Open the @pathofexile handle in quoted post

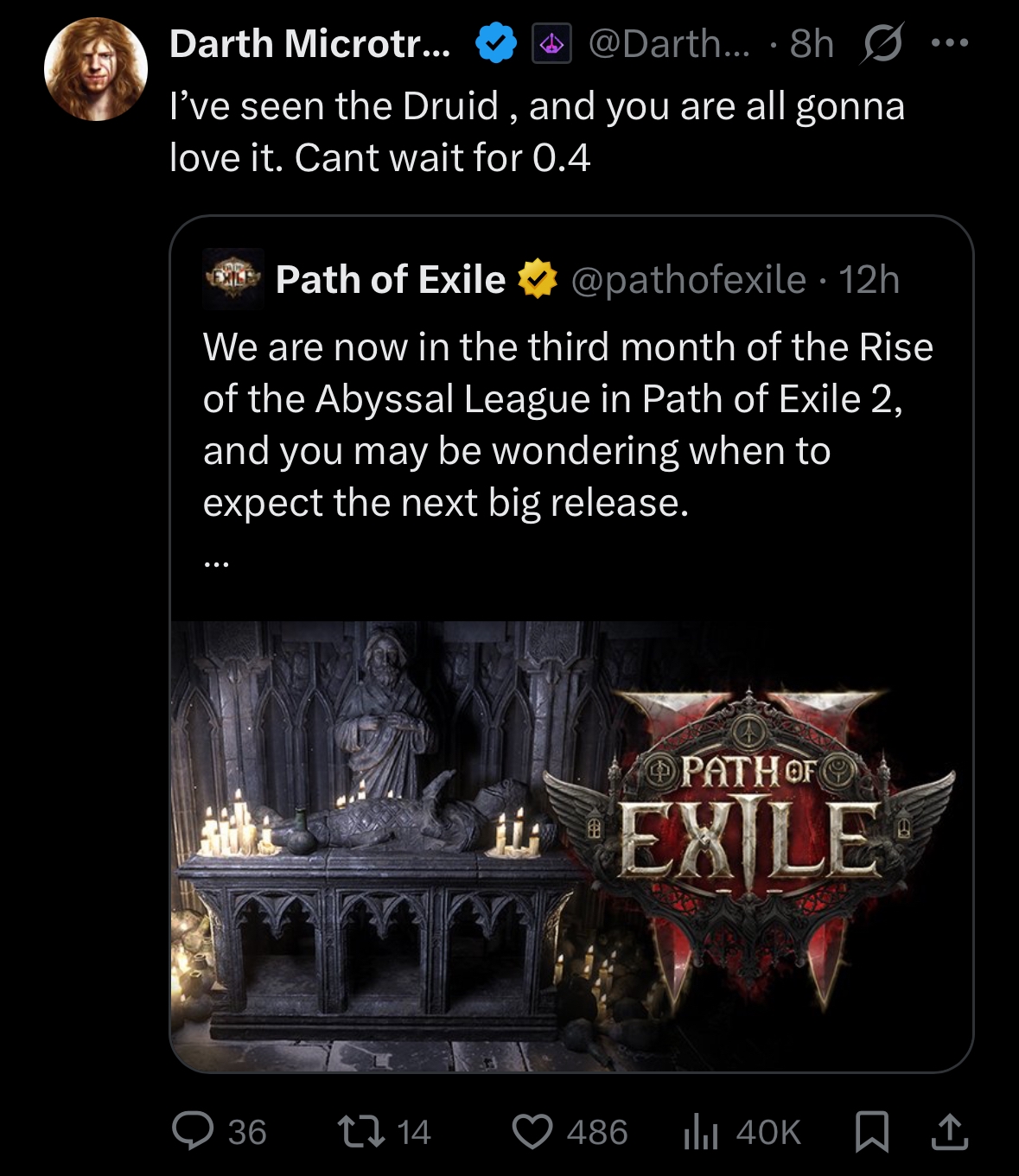[x=688, y=279]
